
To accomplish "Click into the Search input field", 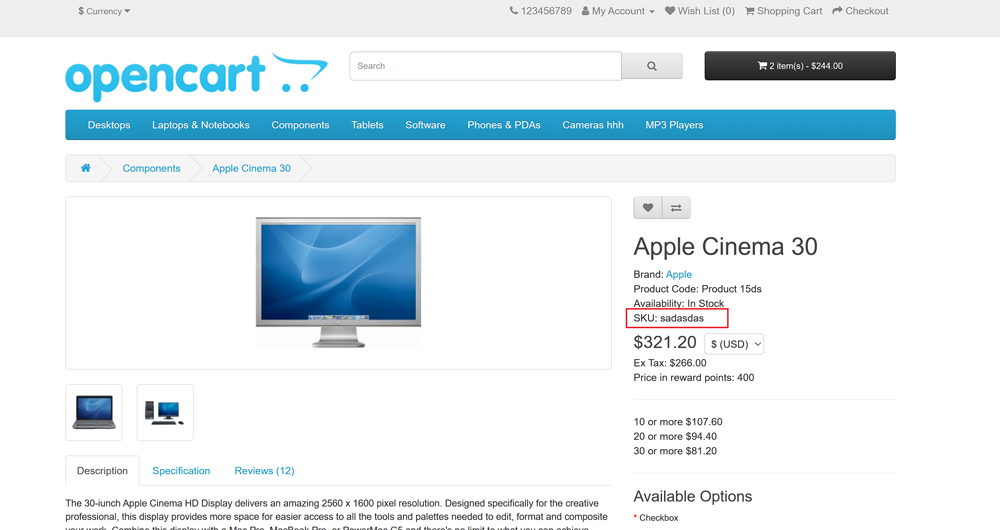I will (485, 66).
